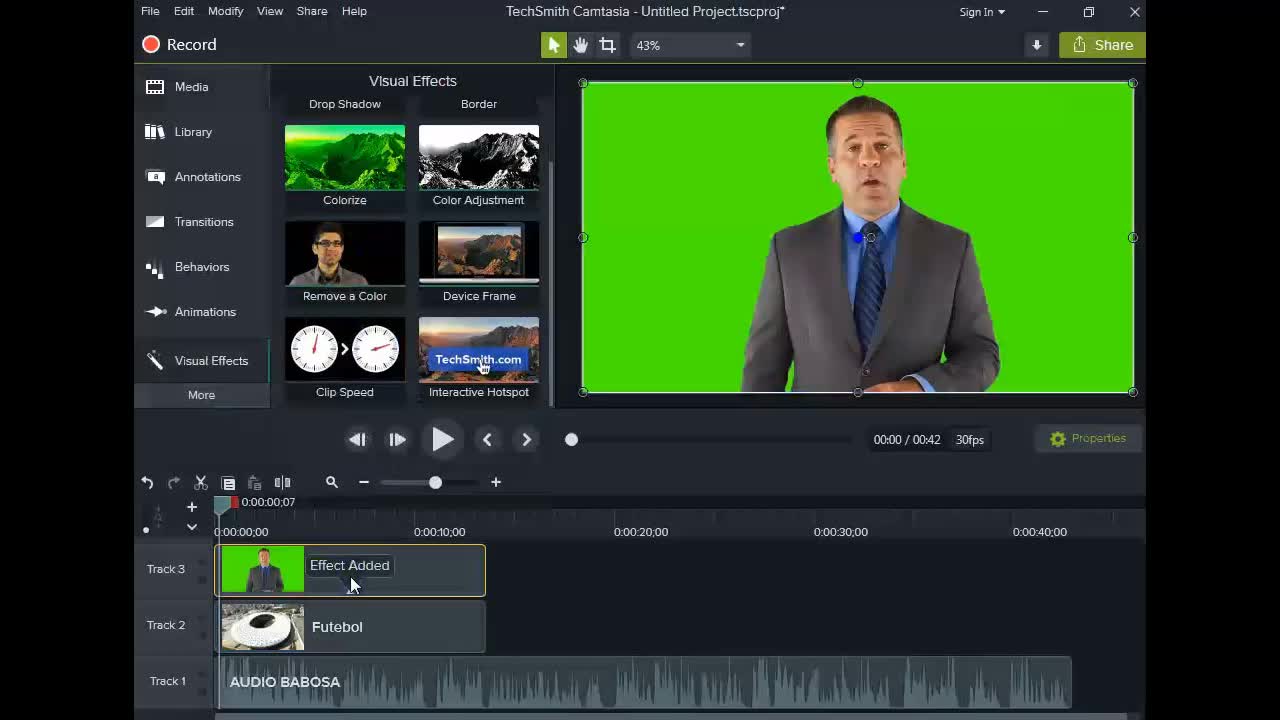Start a new recording with Record
This screenshot has width=1280, height=720.
coord(180,45)
